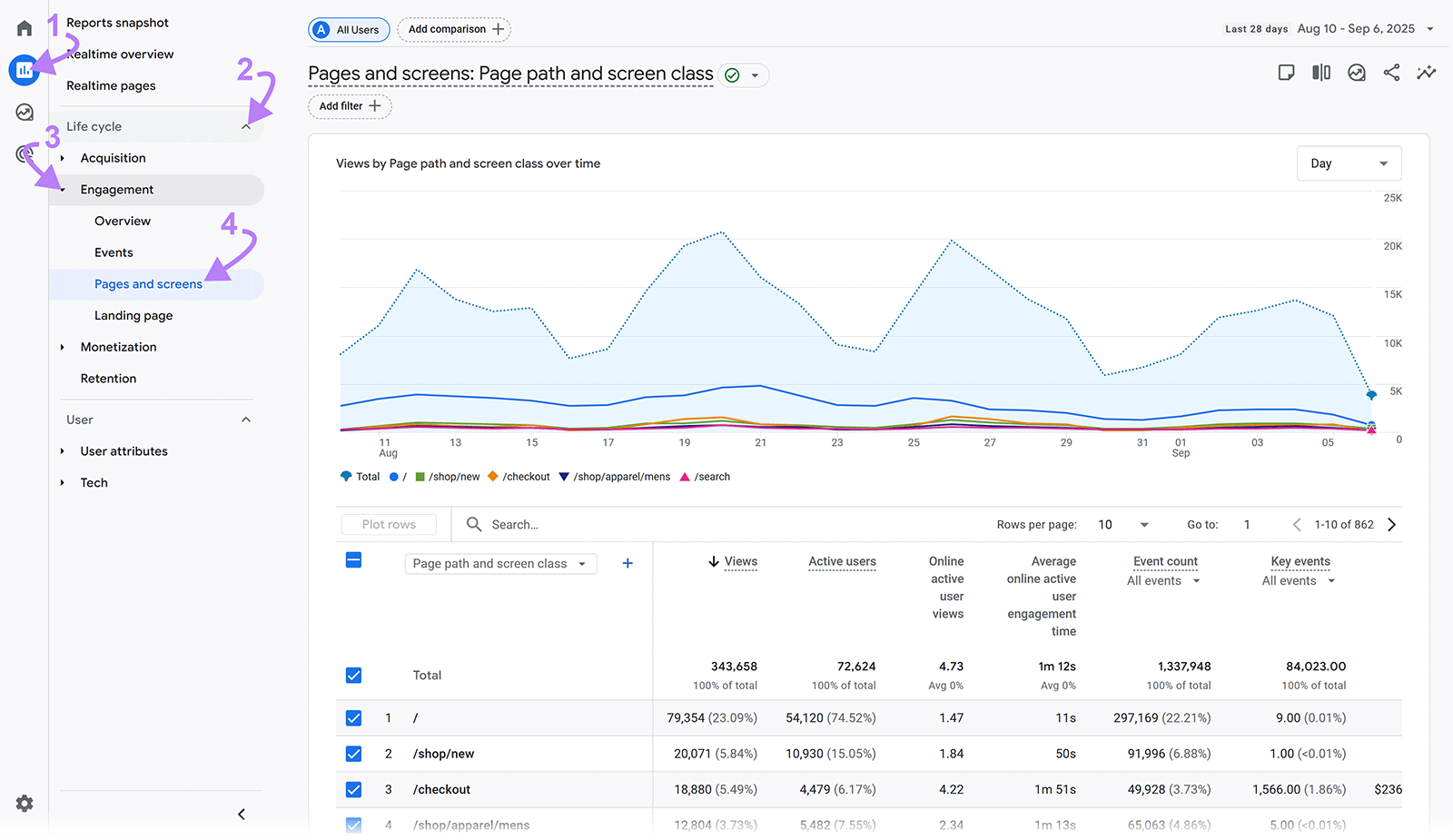
Task: Uncheck the /checkout row checkbox
Action: 353,789
